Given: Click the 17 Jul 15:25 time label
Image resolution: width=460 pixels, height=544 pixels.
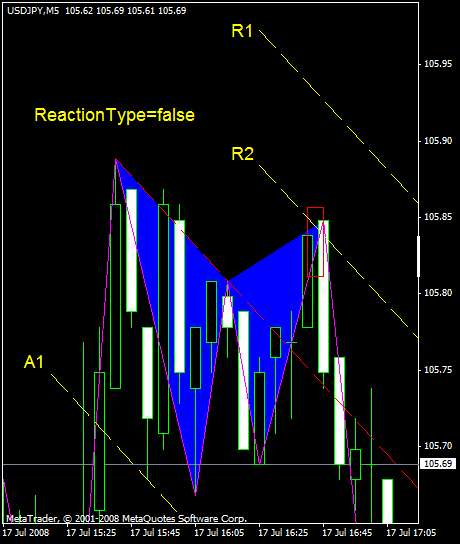Looking at the screenshot, I should pyautogui.click(x=91, y=533).
